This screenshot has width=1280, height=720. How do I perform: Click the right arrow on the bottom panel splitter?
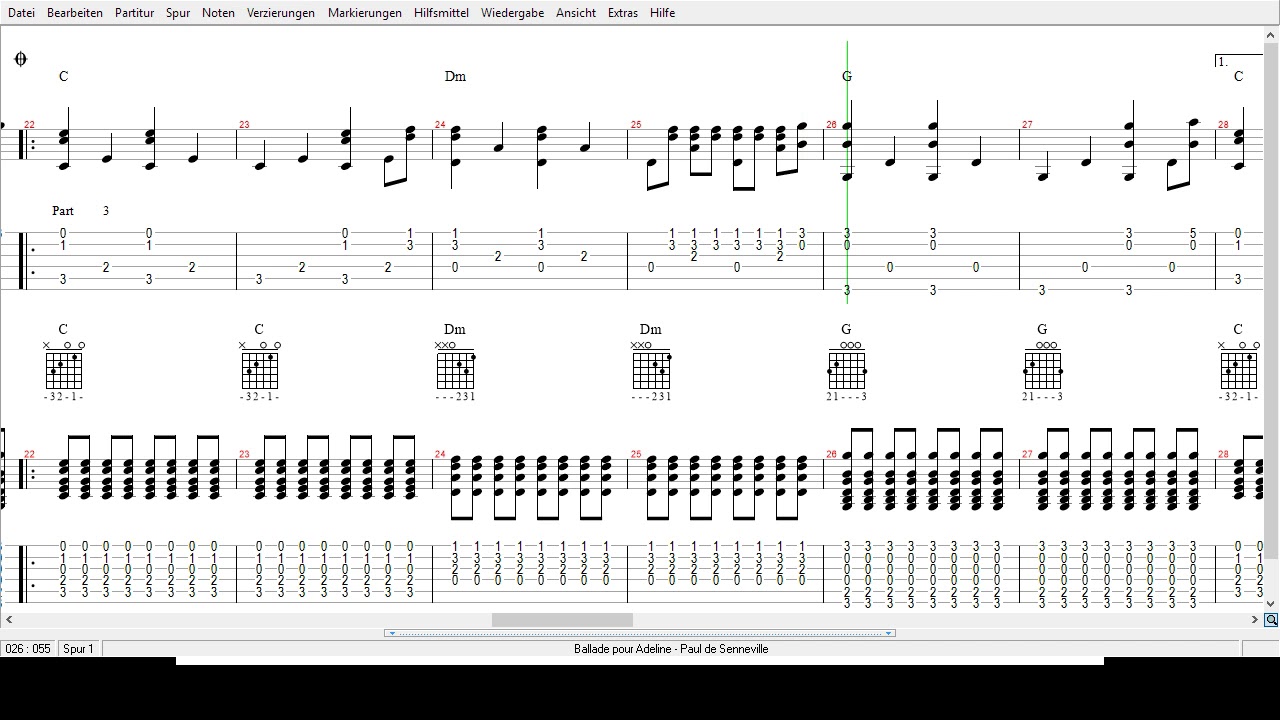click(x=888, y=633)
